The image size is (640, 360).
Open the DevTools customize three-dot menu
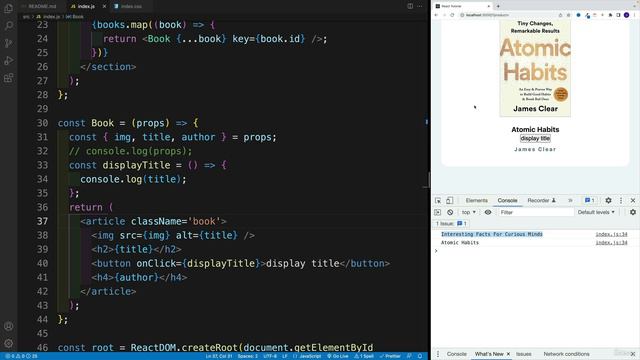click(621, 200)
